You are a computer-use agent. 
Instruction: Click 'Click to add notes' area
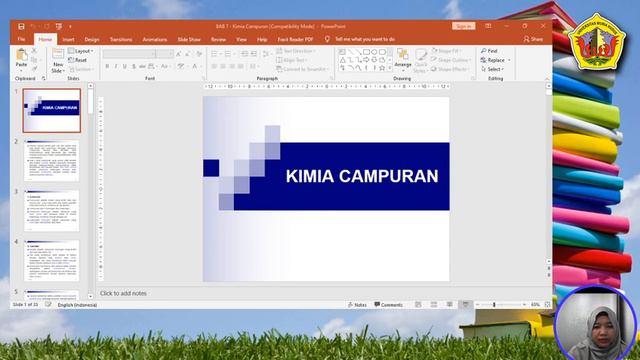click(x=123, y=293)
